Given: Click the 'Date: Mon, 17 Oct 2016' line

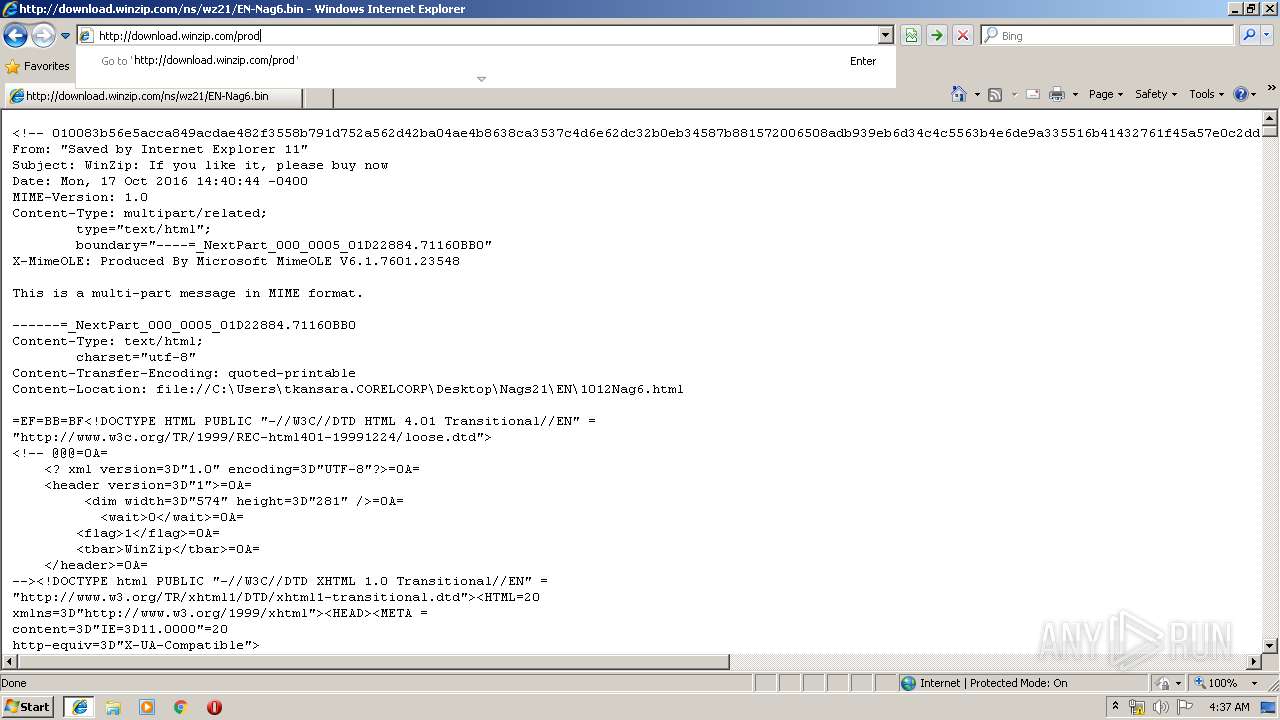Looking at the screenshot, I should tap(160, 181).
